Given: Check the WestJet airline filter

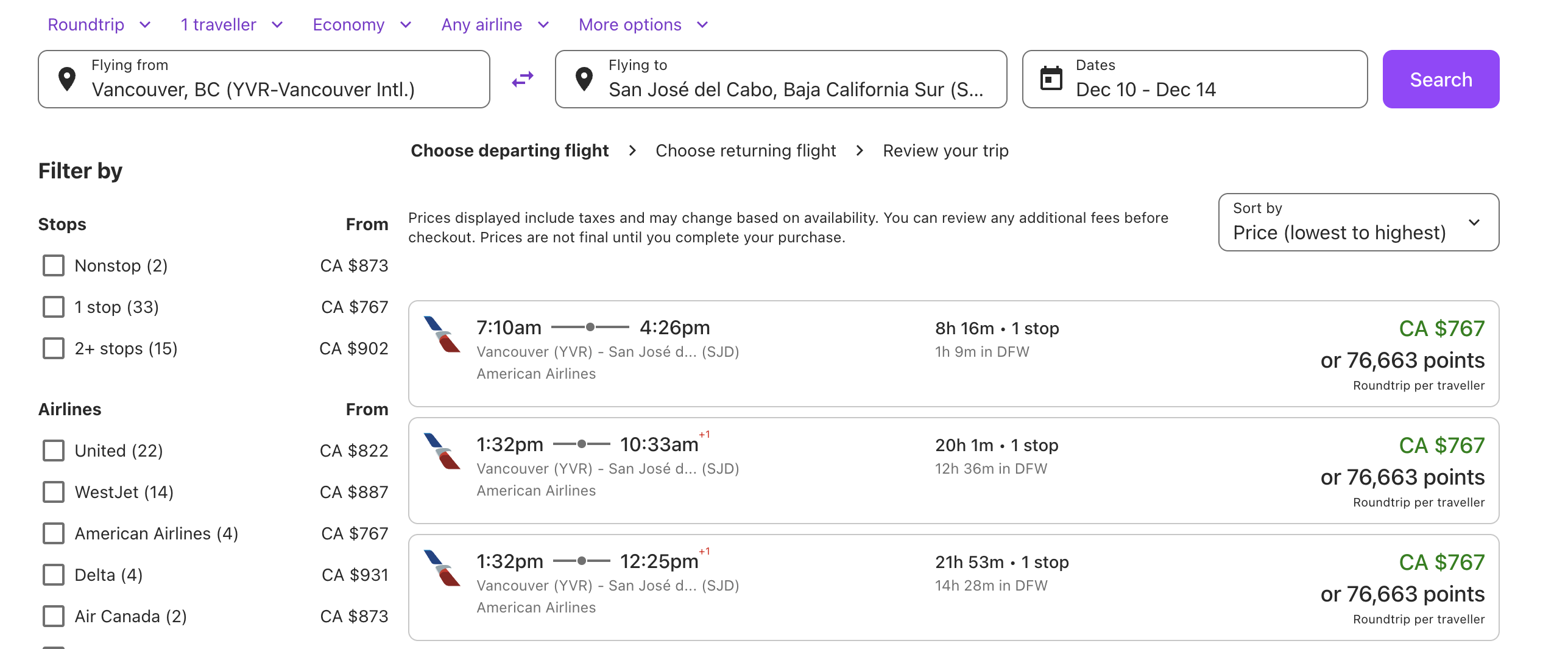Looking at the screenshot, I should point(53,491).
